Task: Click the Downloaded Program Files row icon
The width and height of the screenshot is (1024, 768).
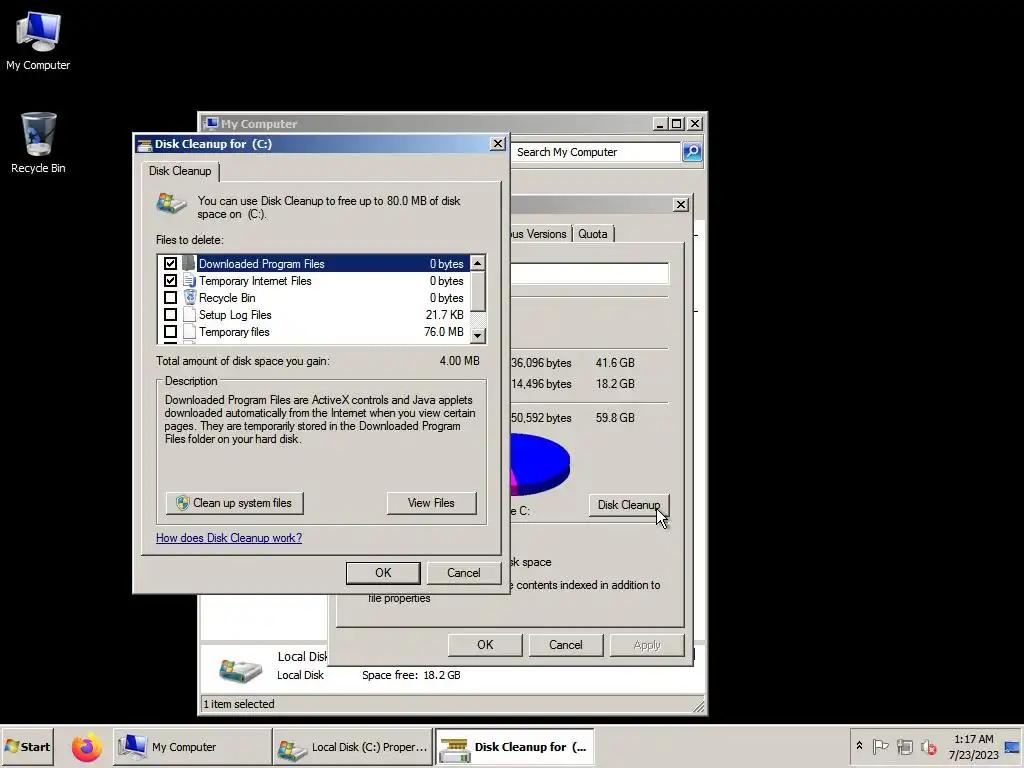Action: pyautogui.click(x=189, y=263)
